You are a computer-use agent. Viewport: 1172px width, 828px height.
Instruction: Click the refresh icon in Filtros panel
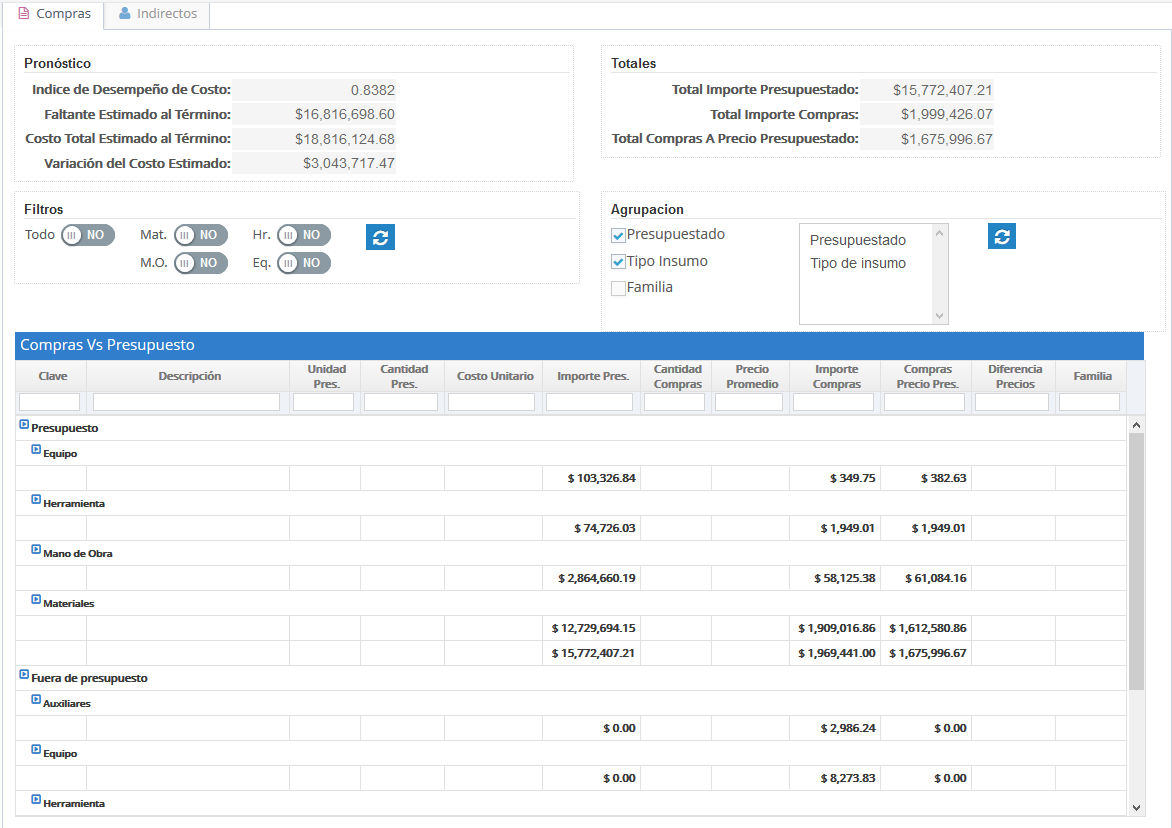coord(380,237)
